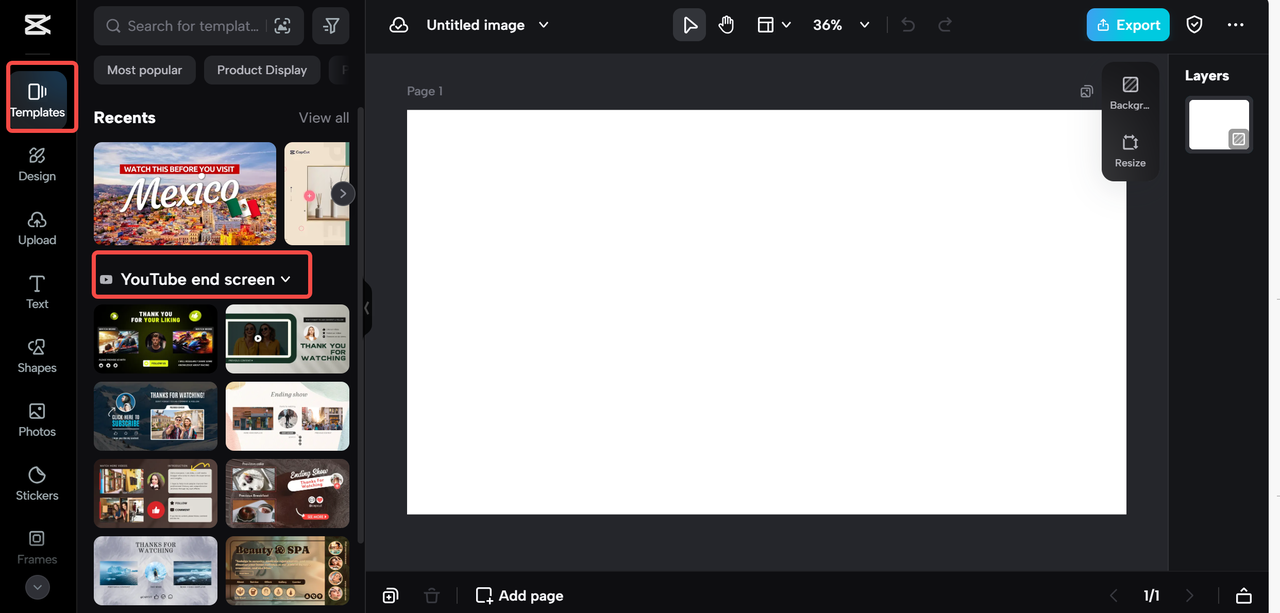Open the Resize tool
This screenshot has width=1280, height=613.
(x=1130, y=150)
